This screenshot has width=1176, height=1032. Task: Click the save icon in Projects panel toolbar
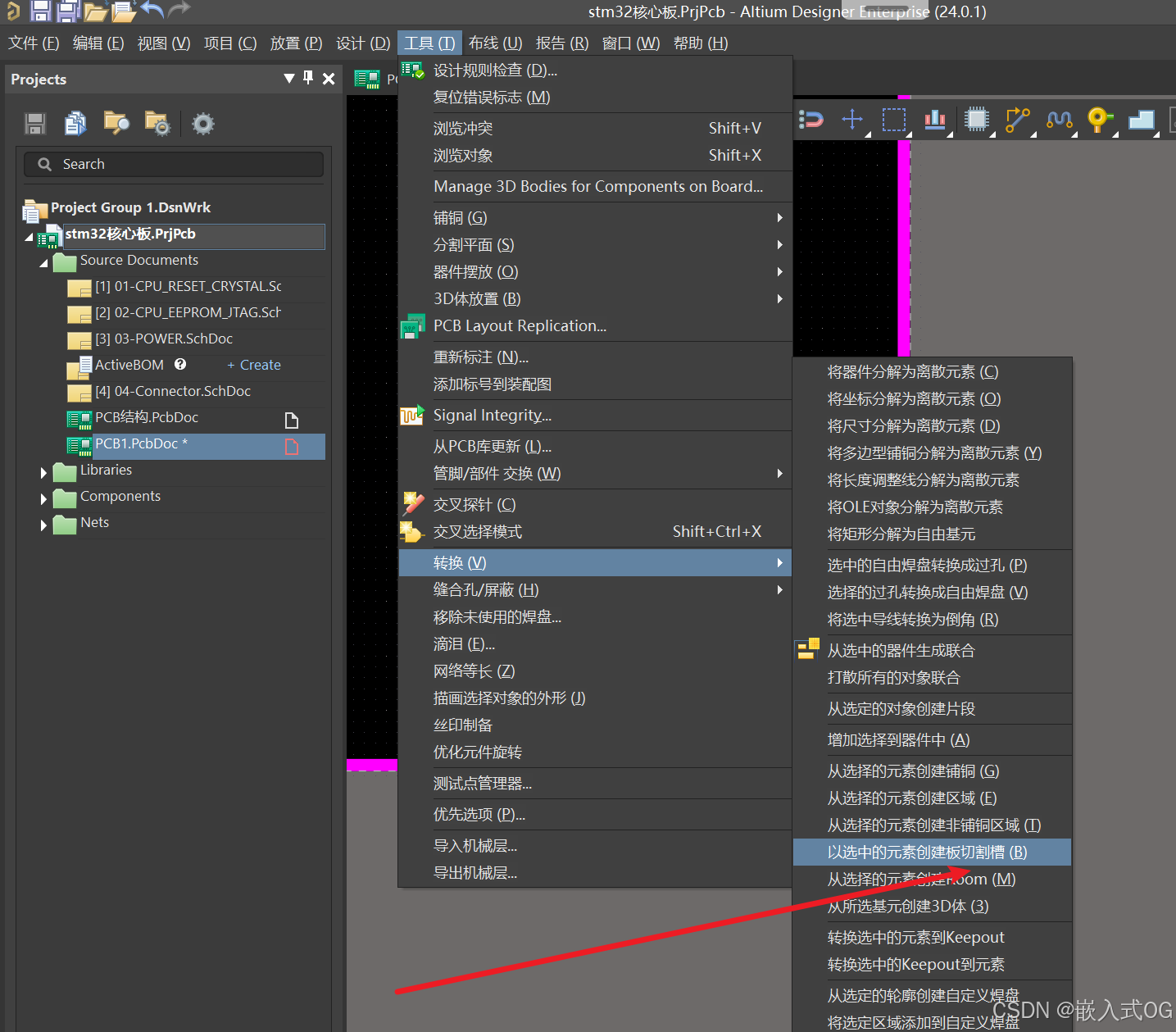tap(34, 124)
